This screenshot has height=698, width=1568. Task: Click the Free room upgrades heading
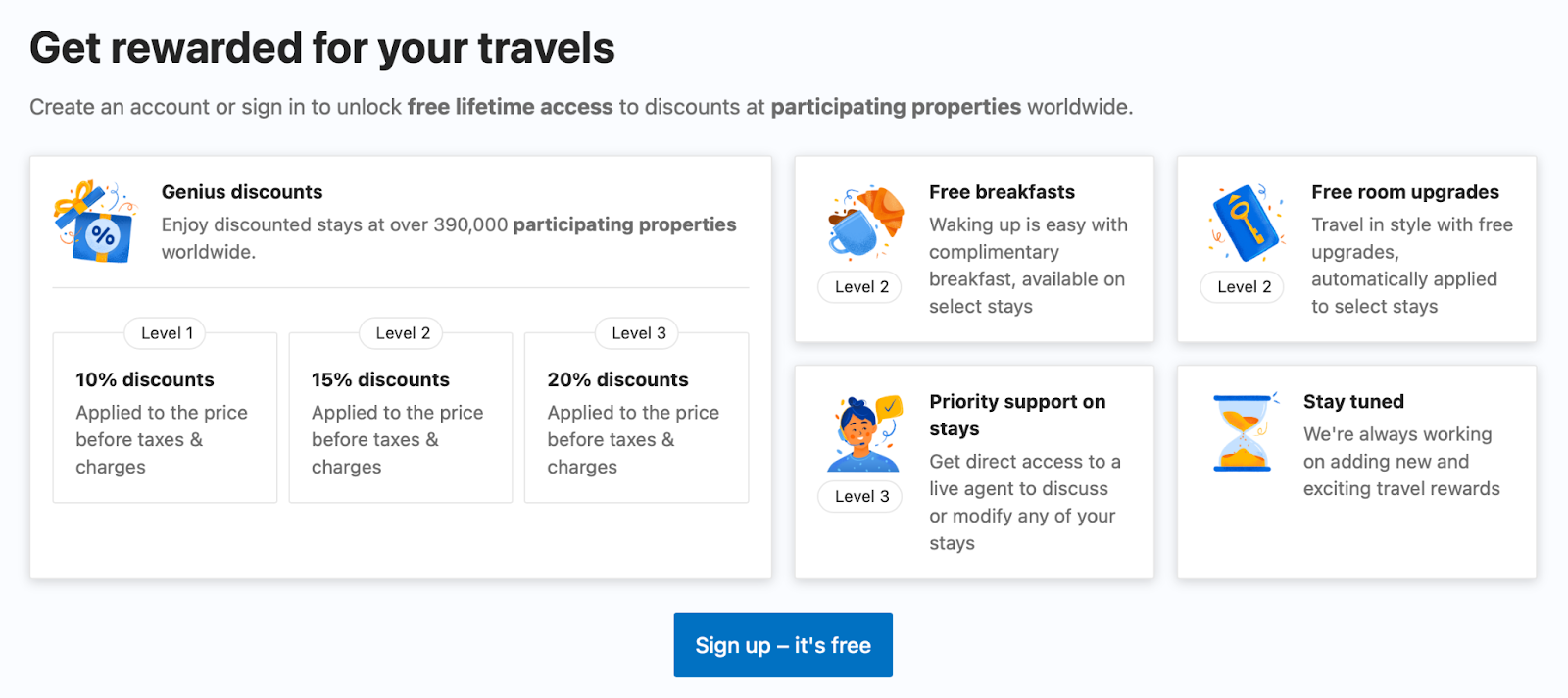tap(1404, 192)
